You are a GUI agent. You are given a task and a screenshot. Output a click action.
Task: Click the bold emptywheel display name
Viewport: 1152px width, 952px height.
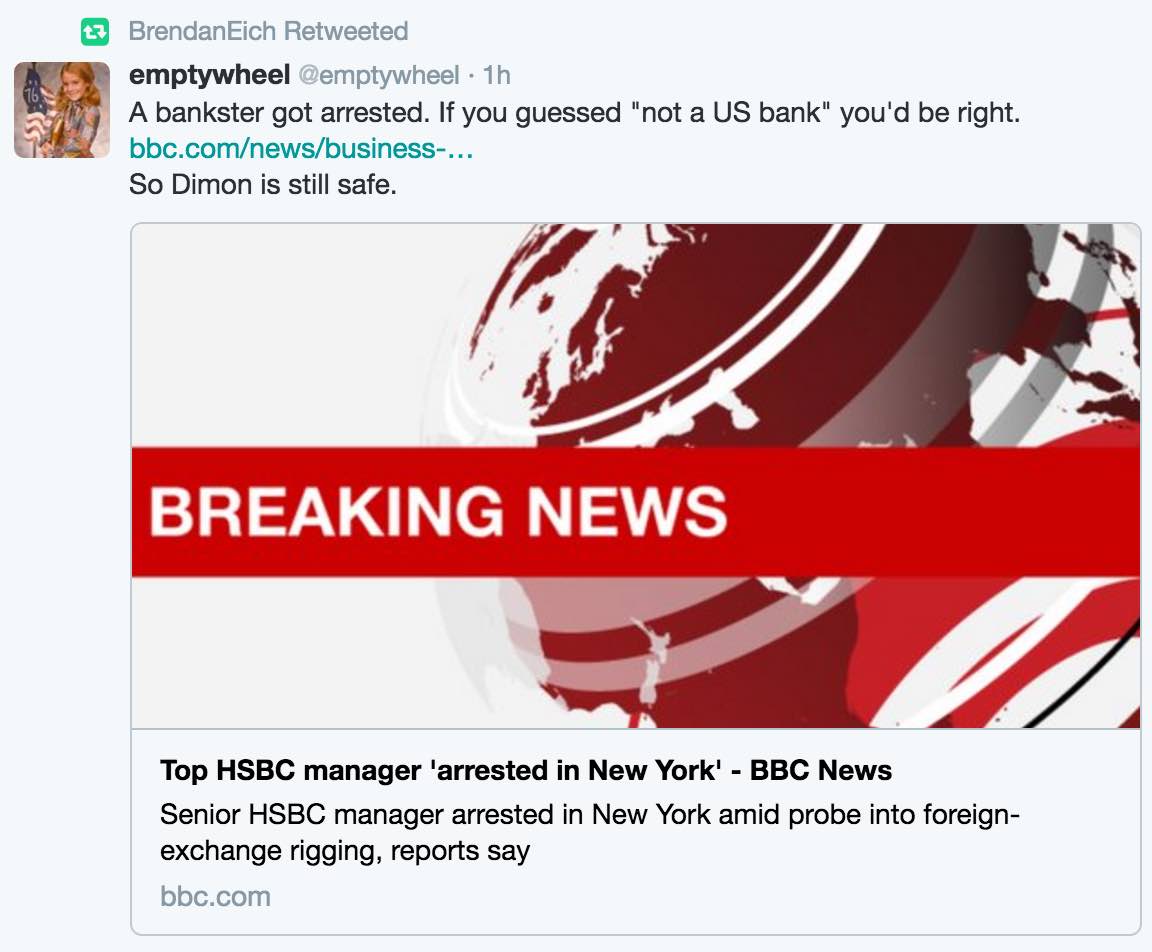coord(209,75)
